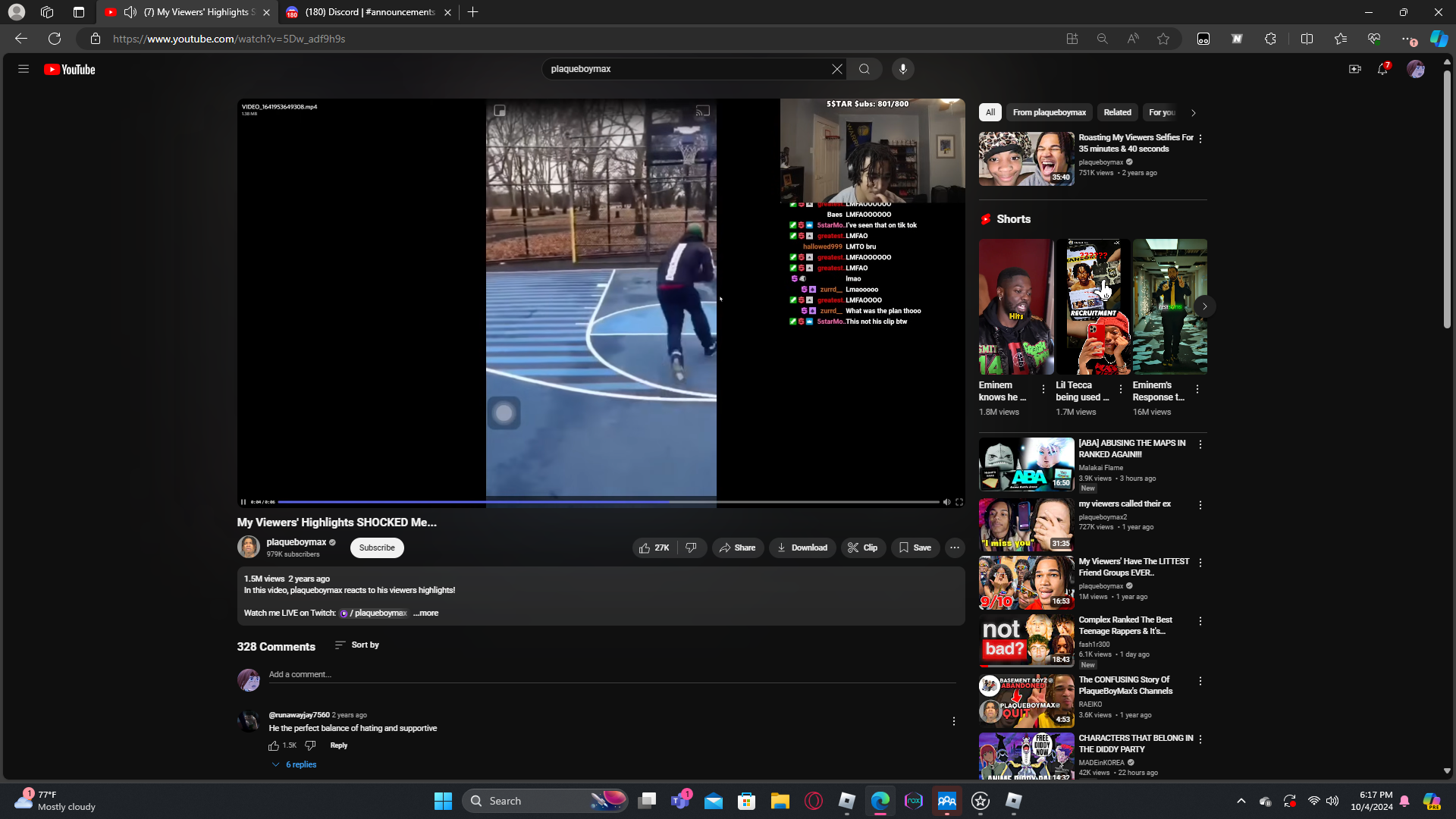This screenshot has width=1456, height=819.
Task: Open the YouTube account avatar menu
Action: pos(1415,69)
